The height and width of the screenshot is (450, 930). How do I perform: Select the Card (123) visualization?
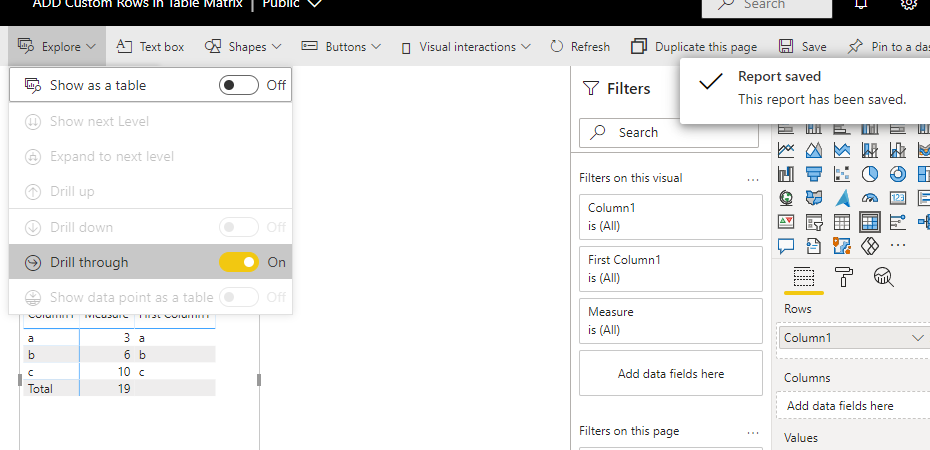point(897,197)
